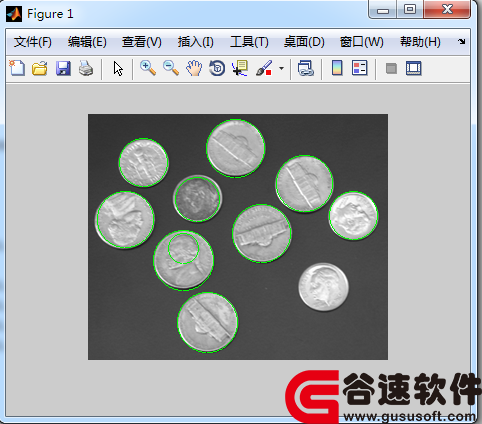Save the figure using the floppy disk icon

point(63,68)
